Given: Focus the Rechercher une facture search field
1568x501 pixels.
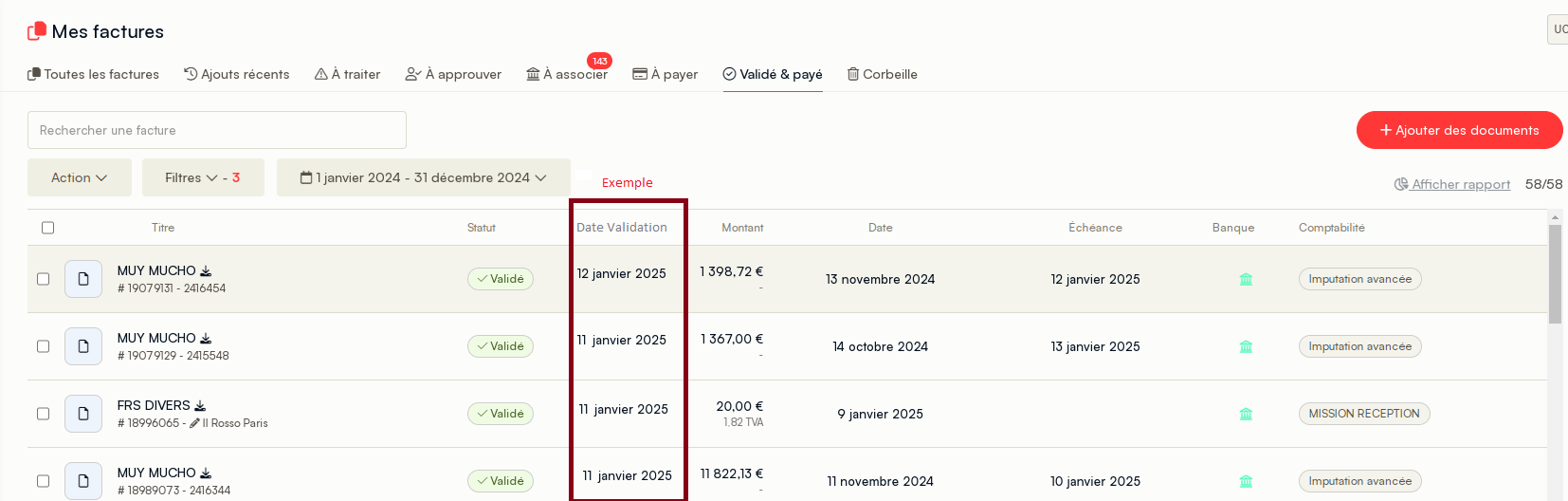Looking at the screenshot, I should [217, 130].
